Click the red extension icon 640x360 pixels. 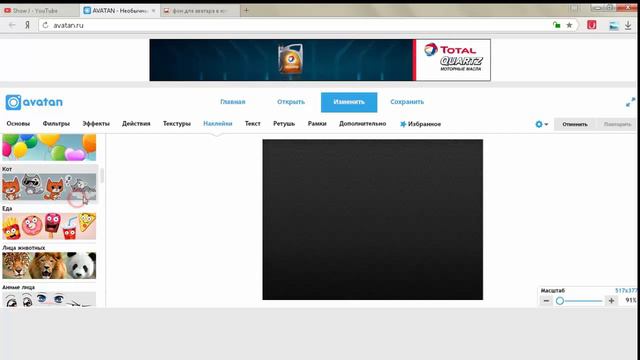point(591,25)
